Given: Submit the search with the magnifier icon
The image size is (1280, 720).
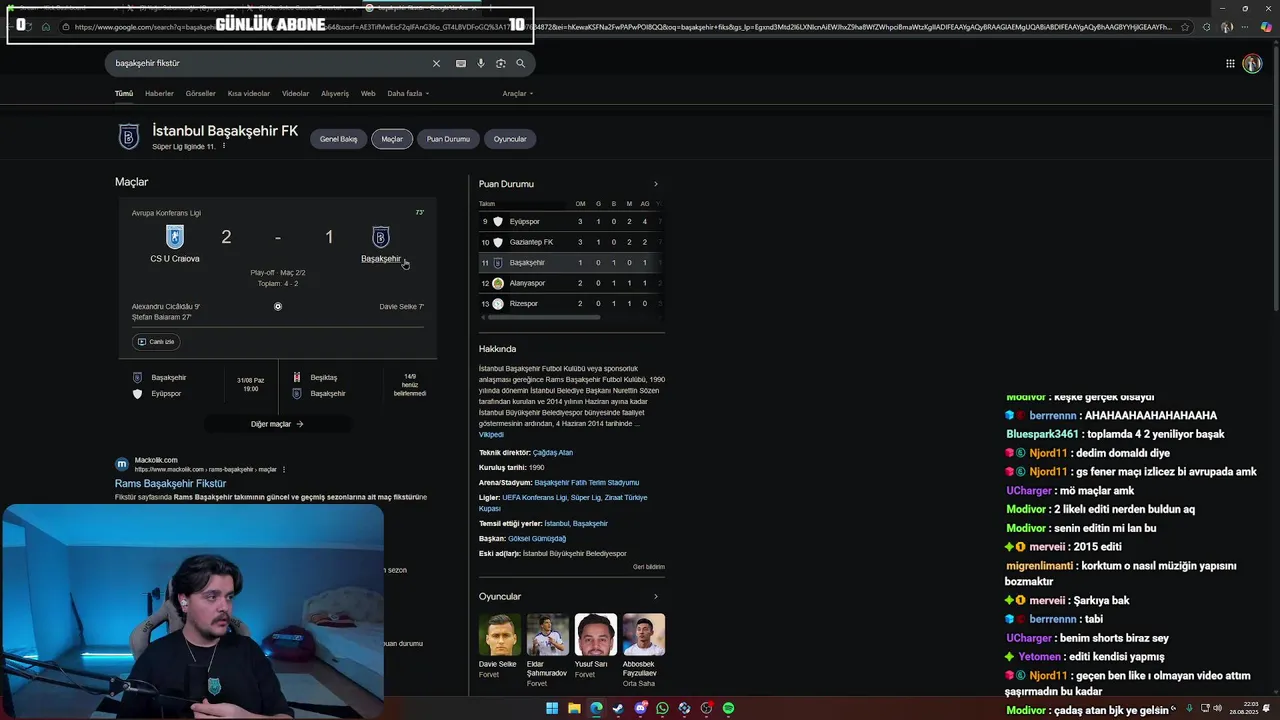Looking at the screenshot, I should tap(520, 63).
